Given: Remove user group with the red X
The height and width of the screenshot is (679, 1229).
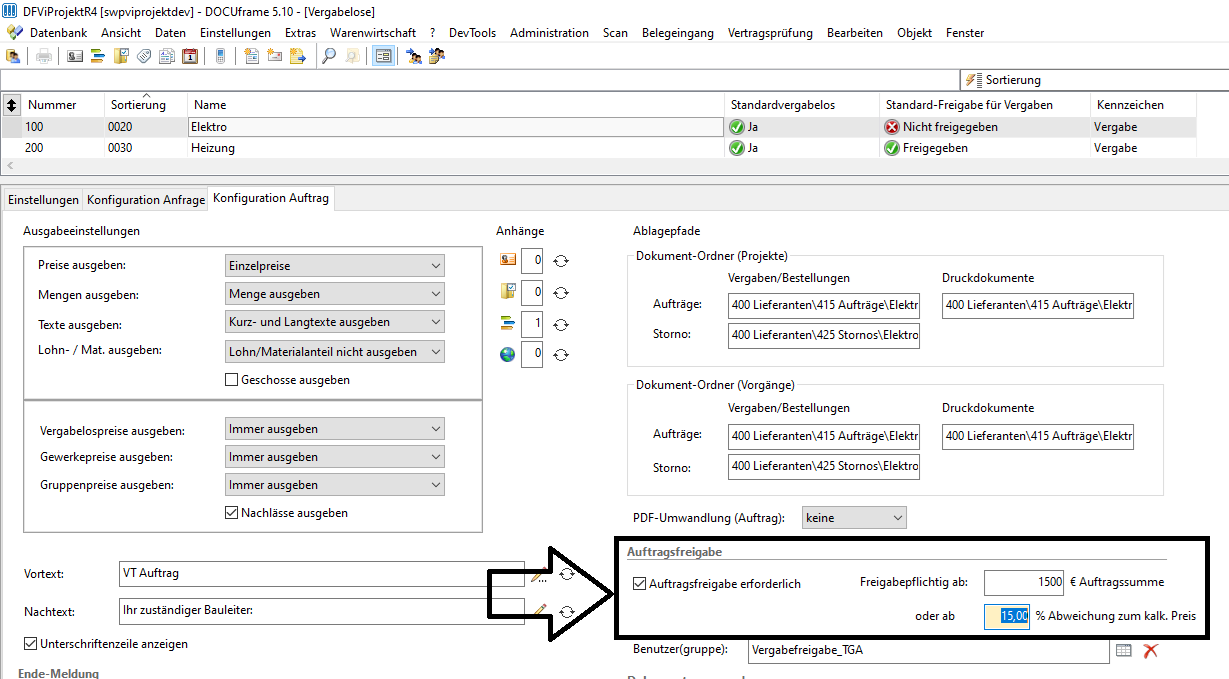Looking at the screenshot, I should click(x=1151, y=650).
